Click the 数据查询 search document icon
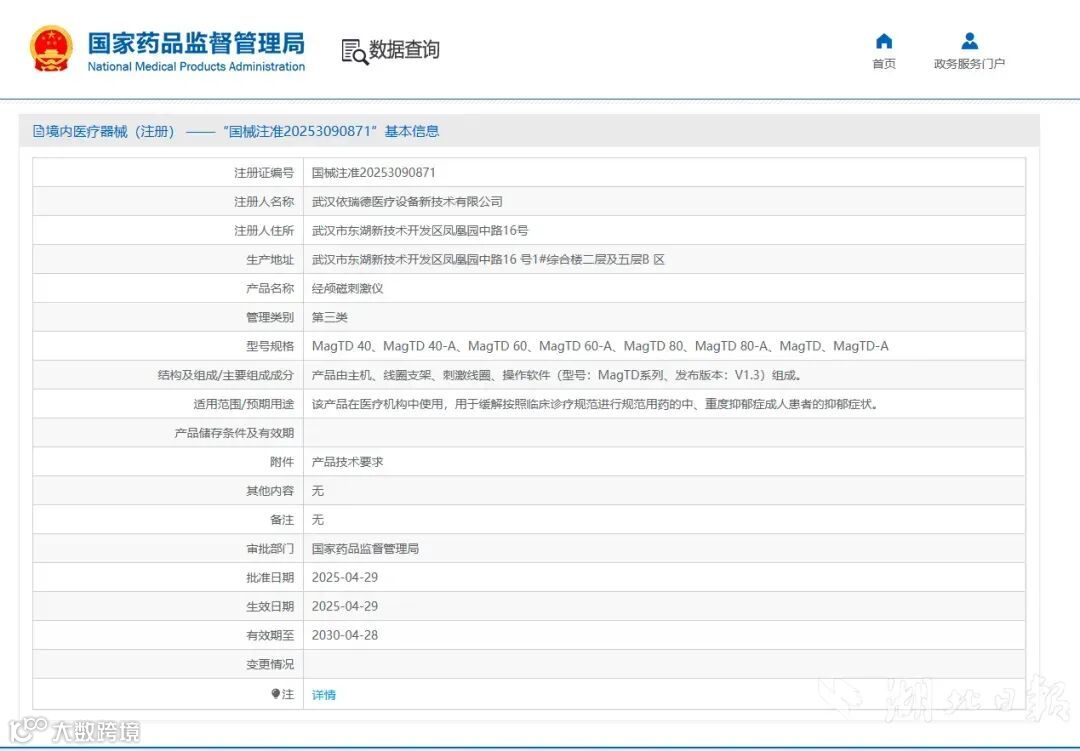 [355, 52]
